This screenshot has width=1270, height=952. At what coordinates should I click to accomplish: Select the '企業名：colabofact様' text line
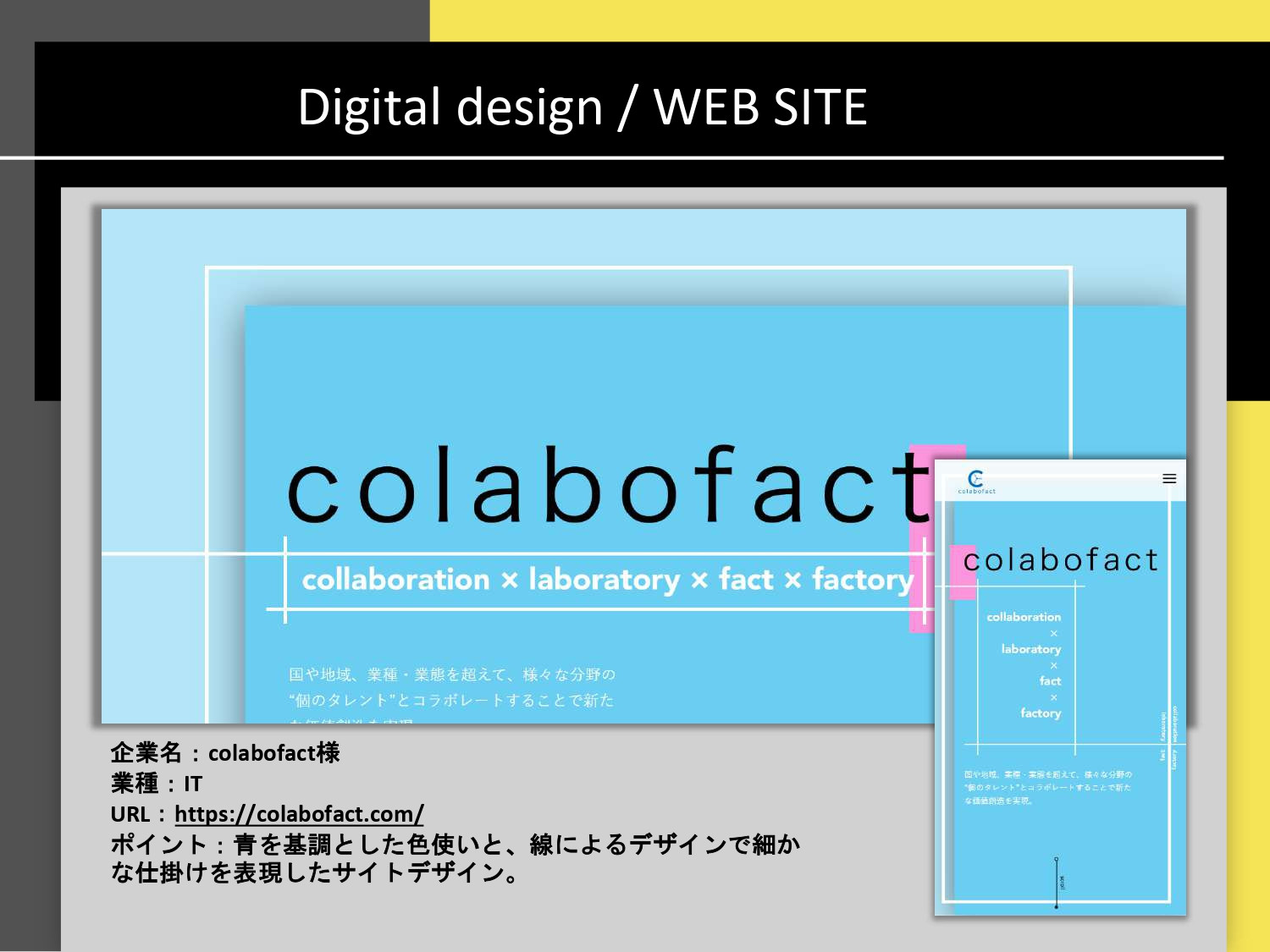click(225, 752)
